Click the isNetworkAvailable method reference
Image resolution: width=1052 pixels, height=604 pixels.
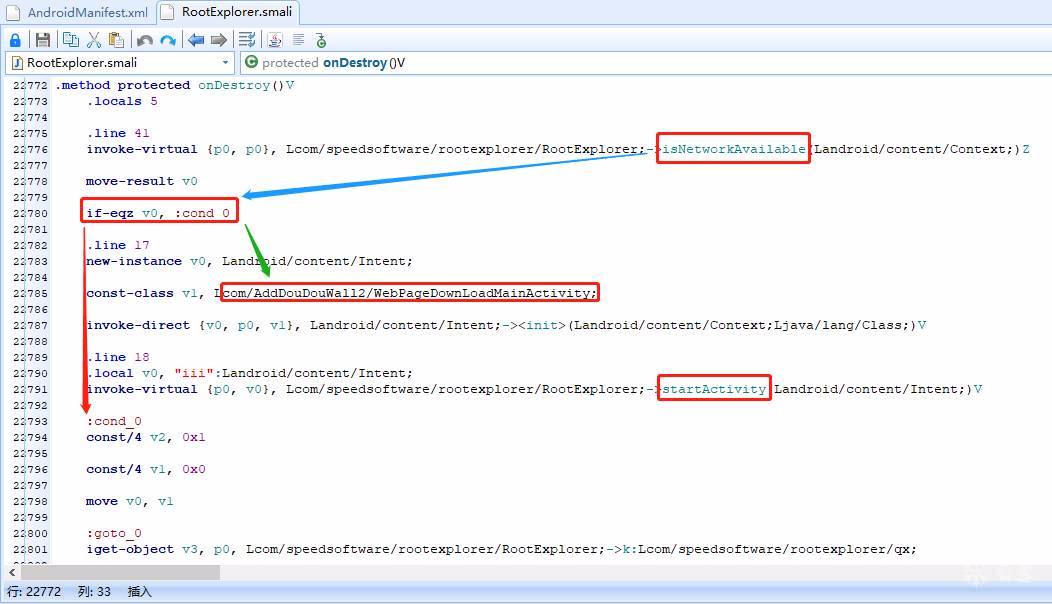[733, 149]
